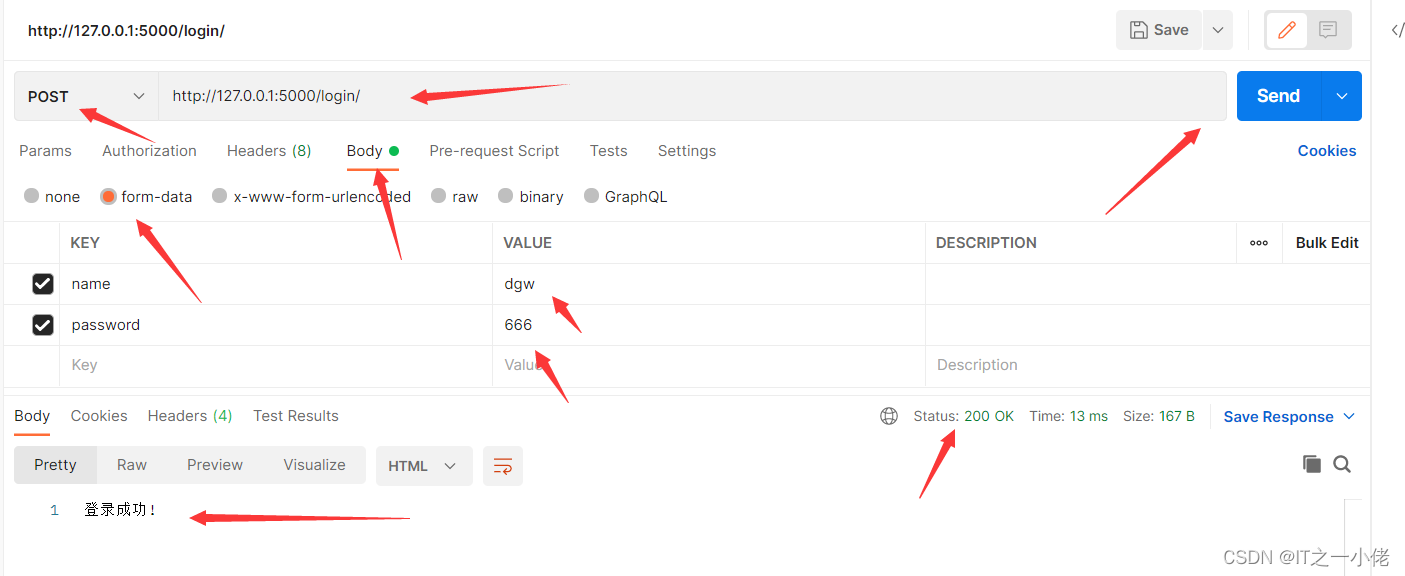Switch to Pretty response view

pos(55,465)
